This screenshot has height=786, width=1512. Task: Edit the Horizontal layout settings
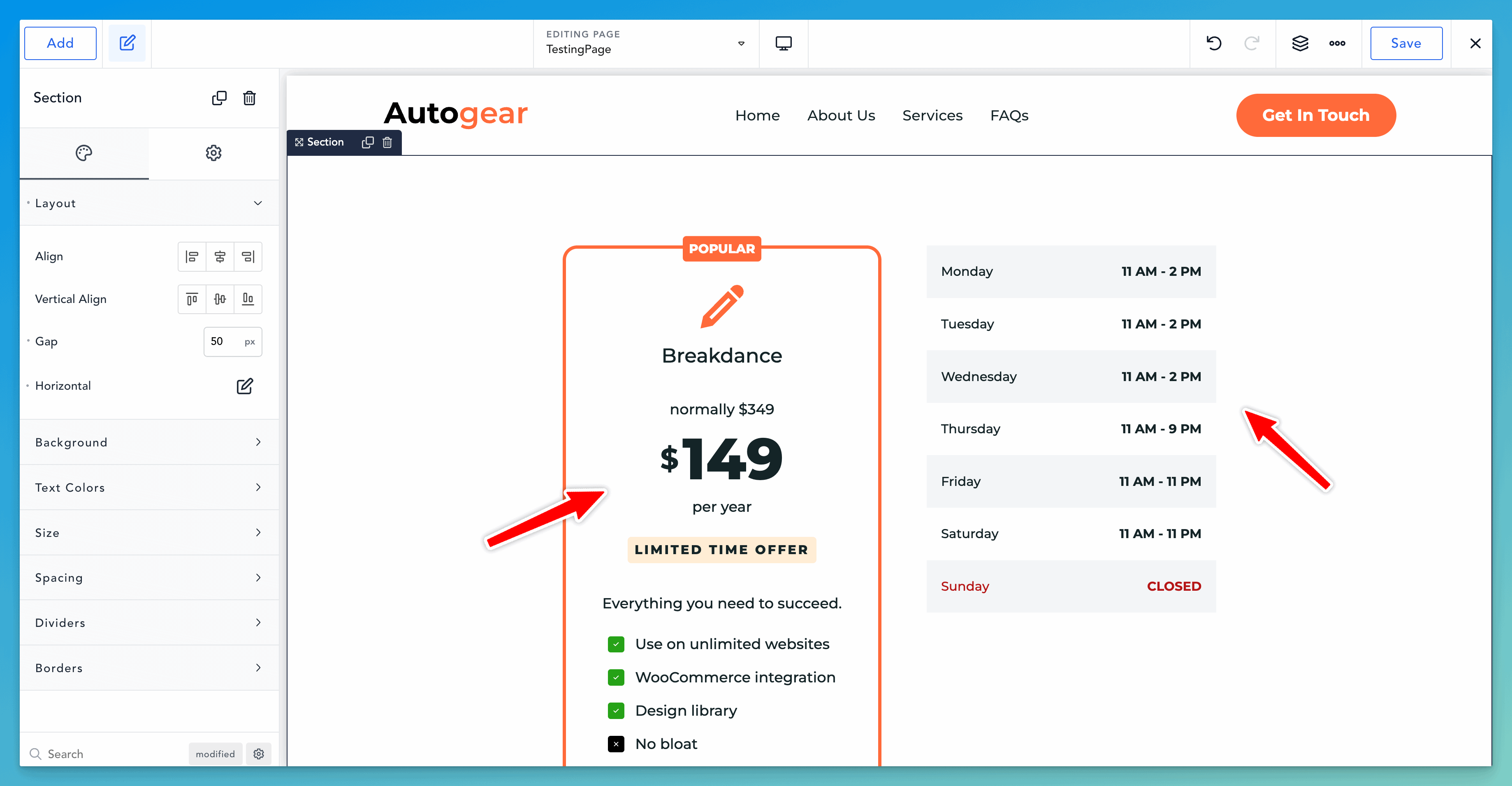point(245,386)
